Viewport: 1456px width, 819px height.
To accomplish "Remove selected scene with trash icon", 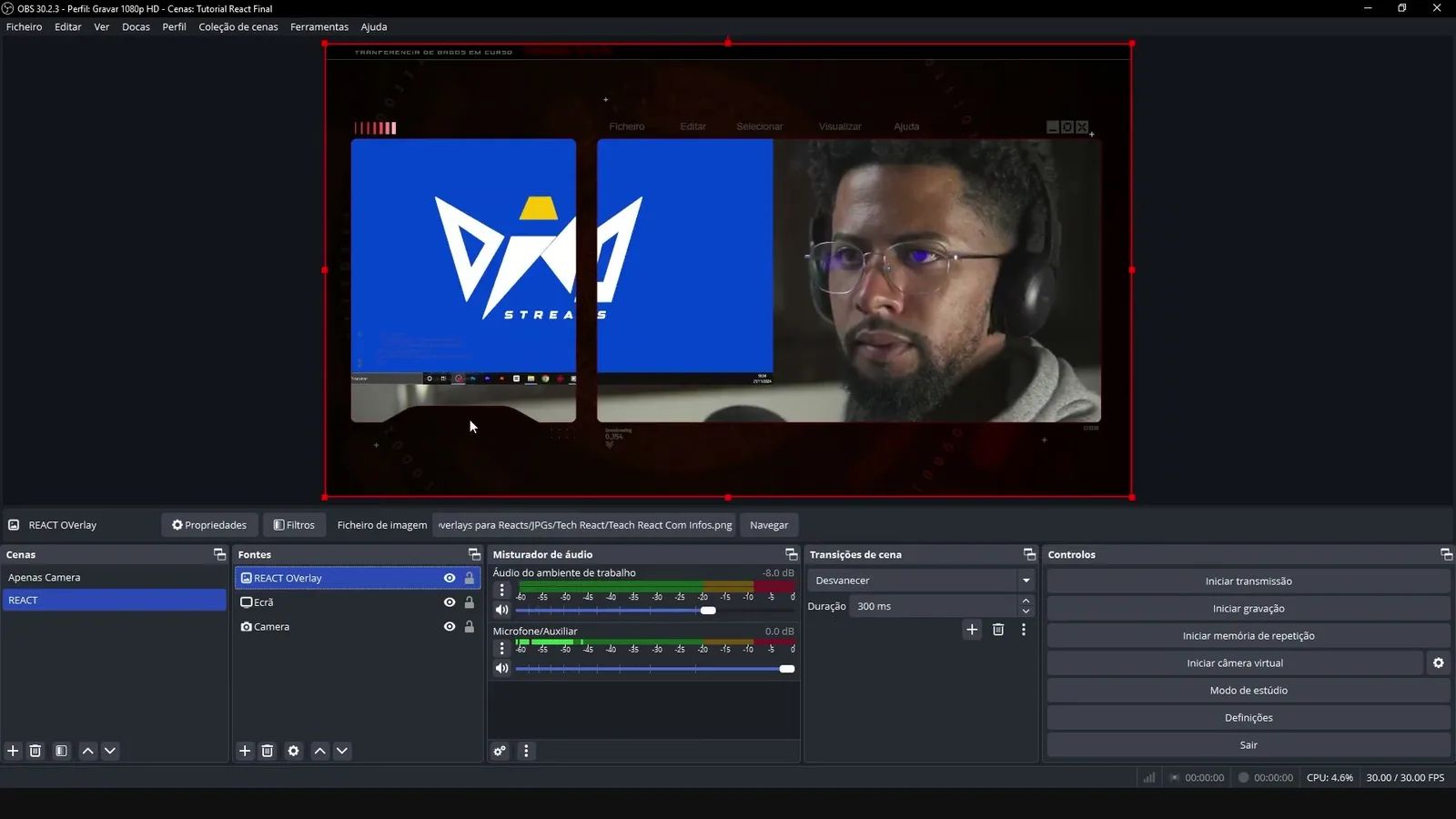I will tap(35, 751).
